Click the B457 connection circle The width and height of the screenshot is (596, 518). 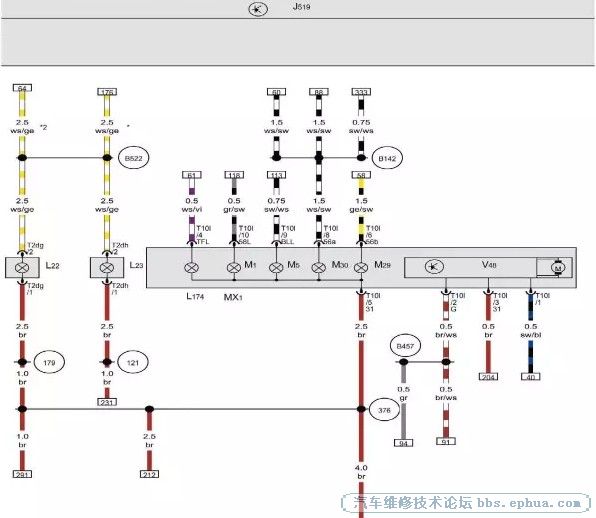tap(405, 346)
